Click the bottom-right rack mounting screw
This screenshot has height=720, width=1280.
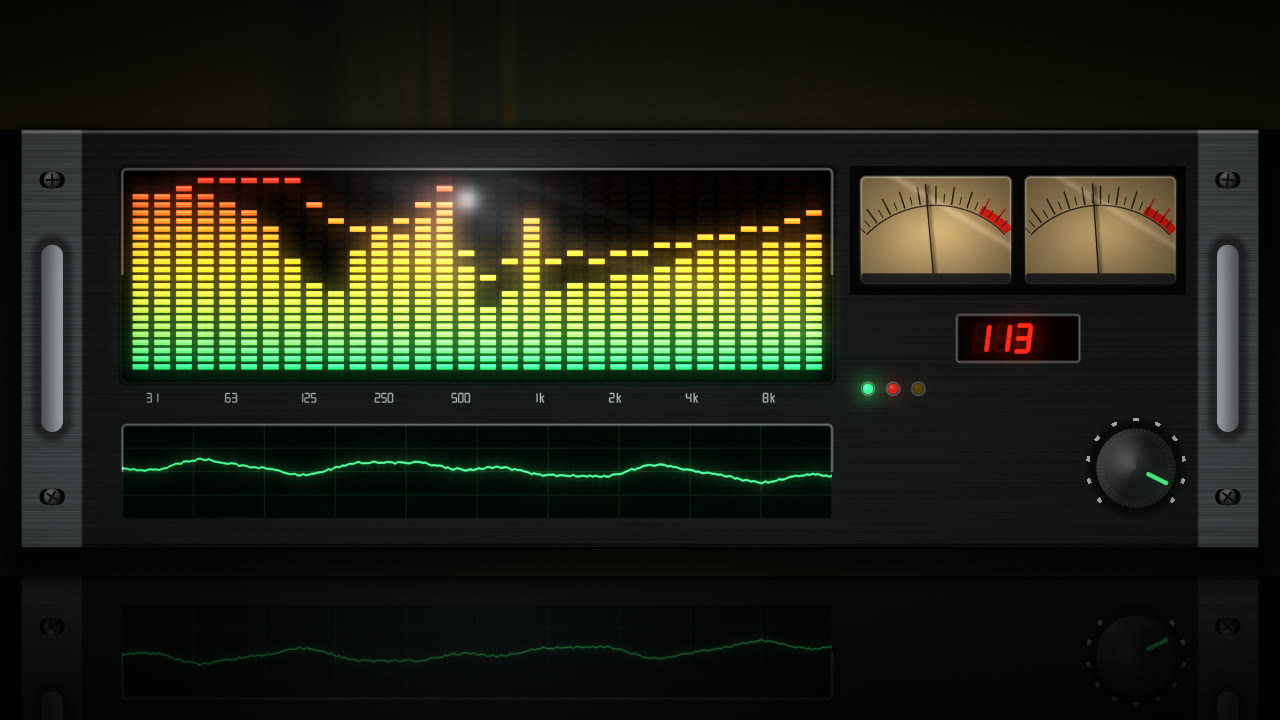click(1228, 497)
